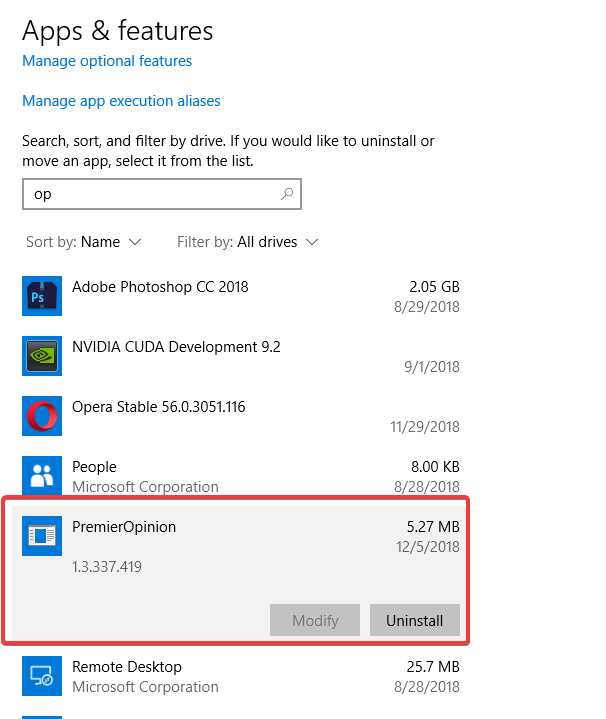The height and width of the screenshot is (719, 606).
Task: Select the People app entry name
Action: click(94, 467)
